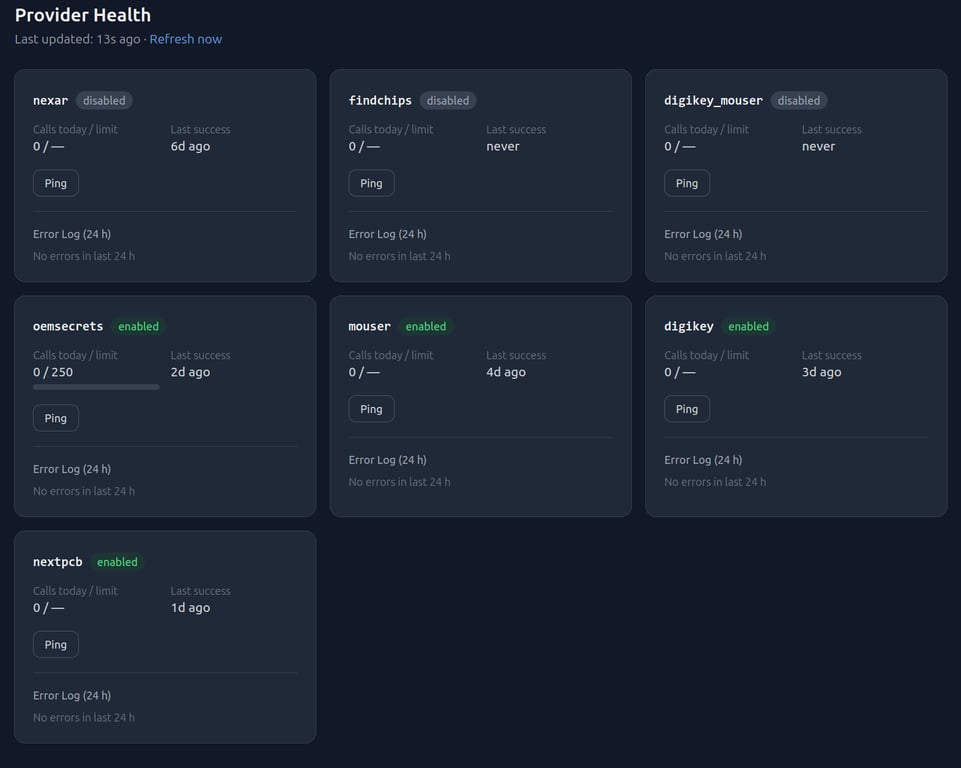Click the Last updated 13s ago text

[x=78, y=39]
